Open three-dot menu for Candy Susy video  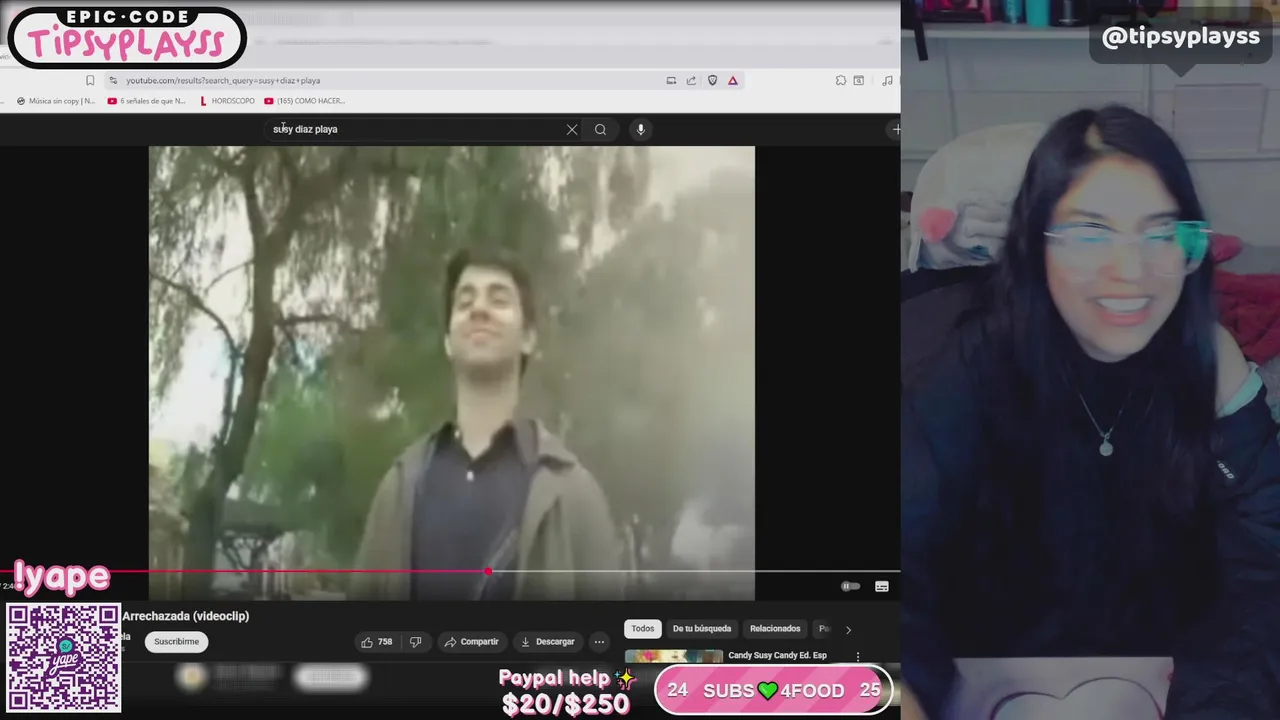tap(857, 657)
